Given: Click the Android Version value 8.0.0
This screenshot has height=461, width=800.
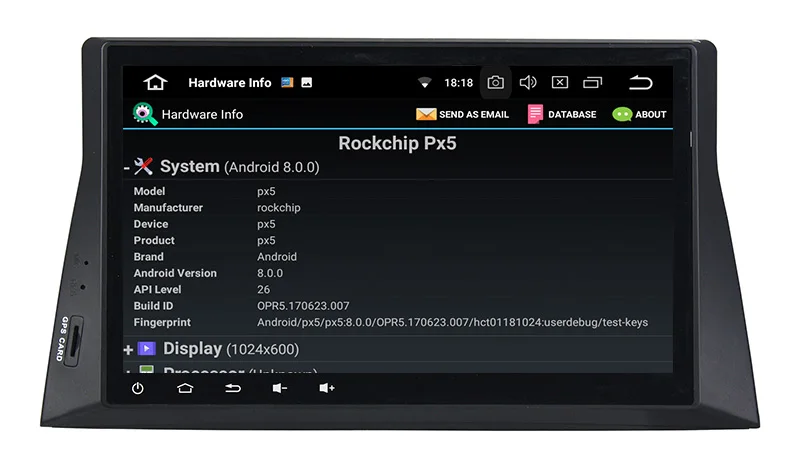Looking at the screenshot, I should 270,273.
